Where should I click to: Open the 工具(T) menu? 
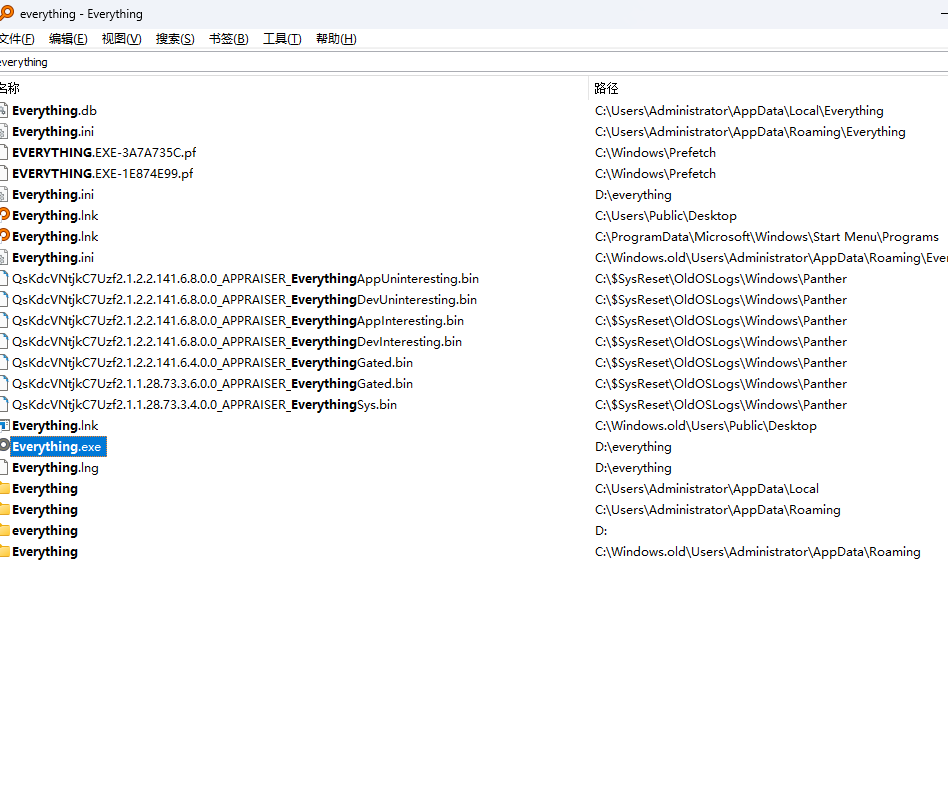(x=282, y=39)
